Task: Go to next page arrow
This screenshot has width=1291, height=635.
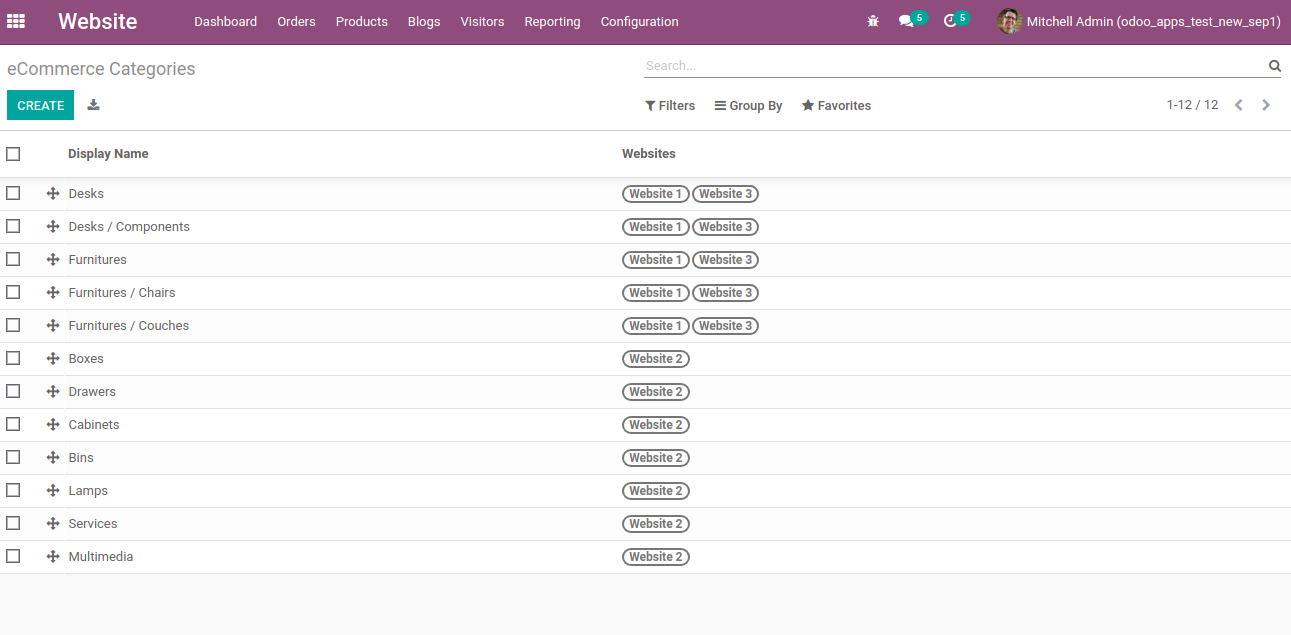Action: tap(1266, 105)
